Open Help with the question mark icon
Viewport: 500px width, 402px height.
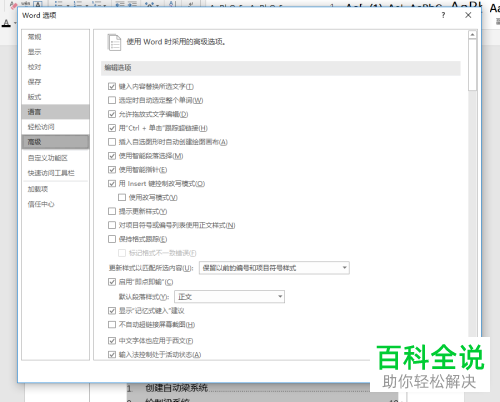[x=443, y=15]
